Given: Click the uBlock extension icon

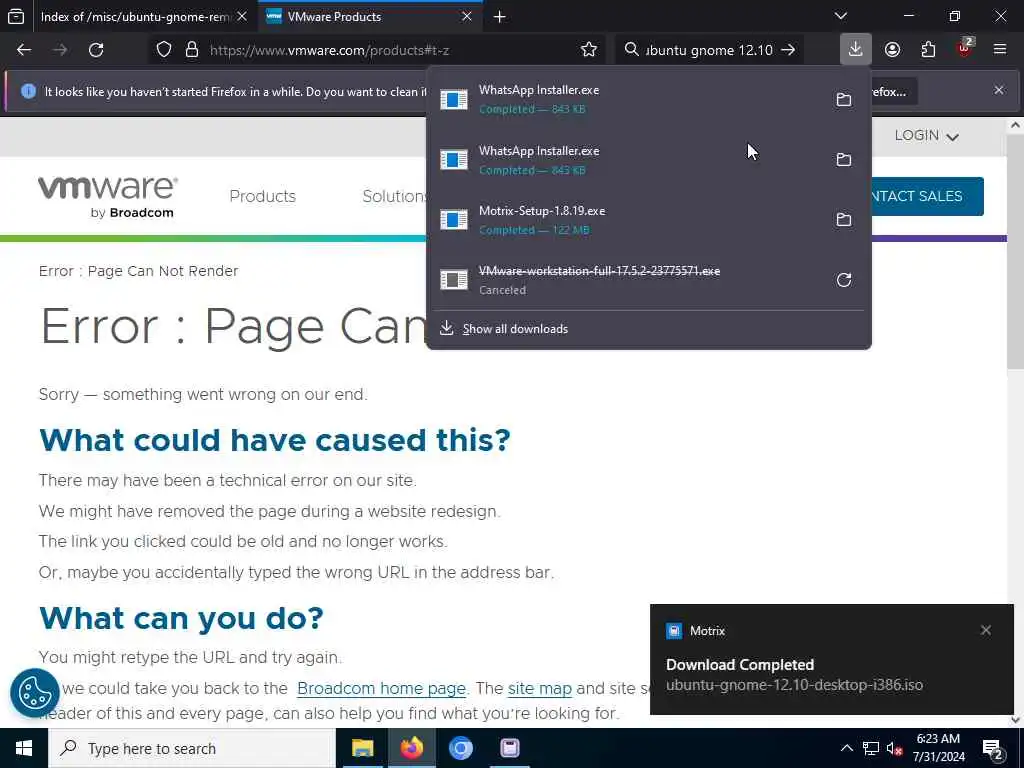Looking at the screenshot, I should (x=965, y=49).
